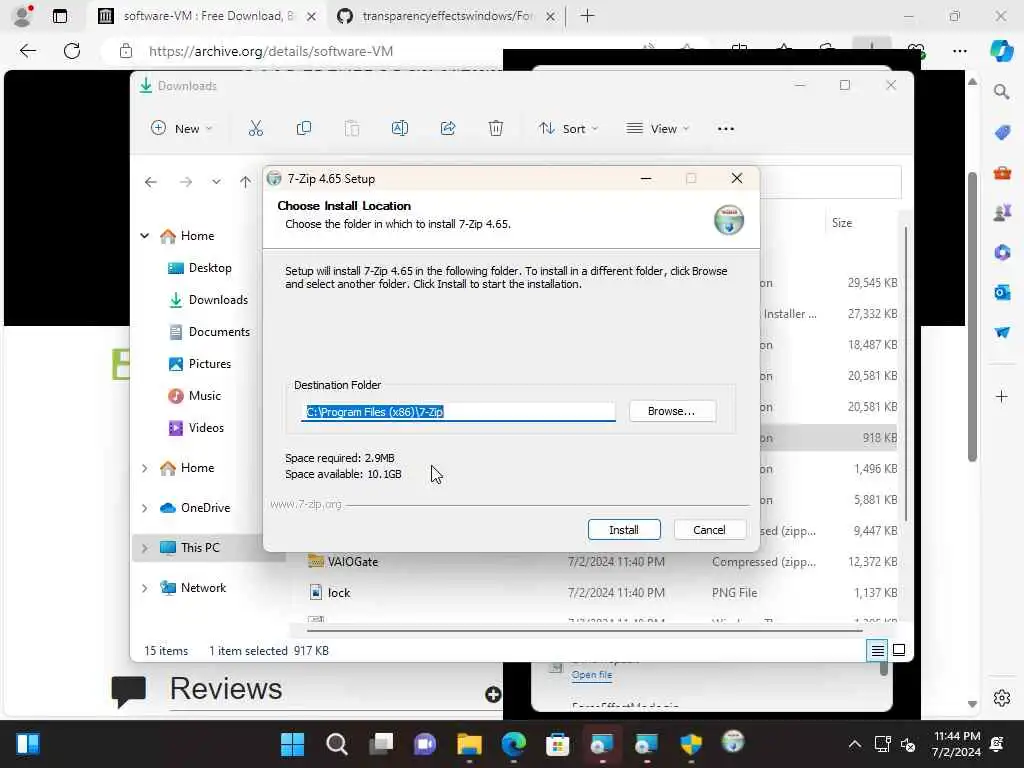Click the Delete trash icon in Downloads toolbar

tap(496, 129)
